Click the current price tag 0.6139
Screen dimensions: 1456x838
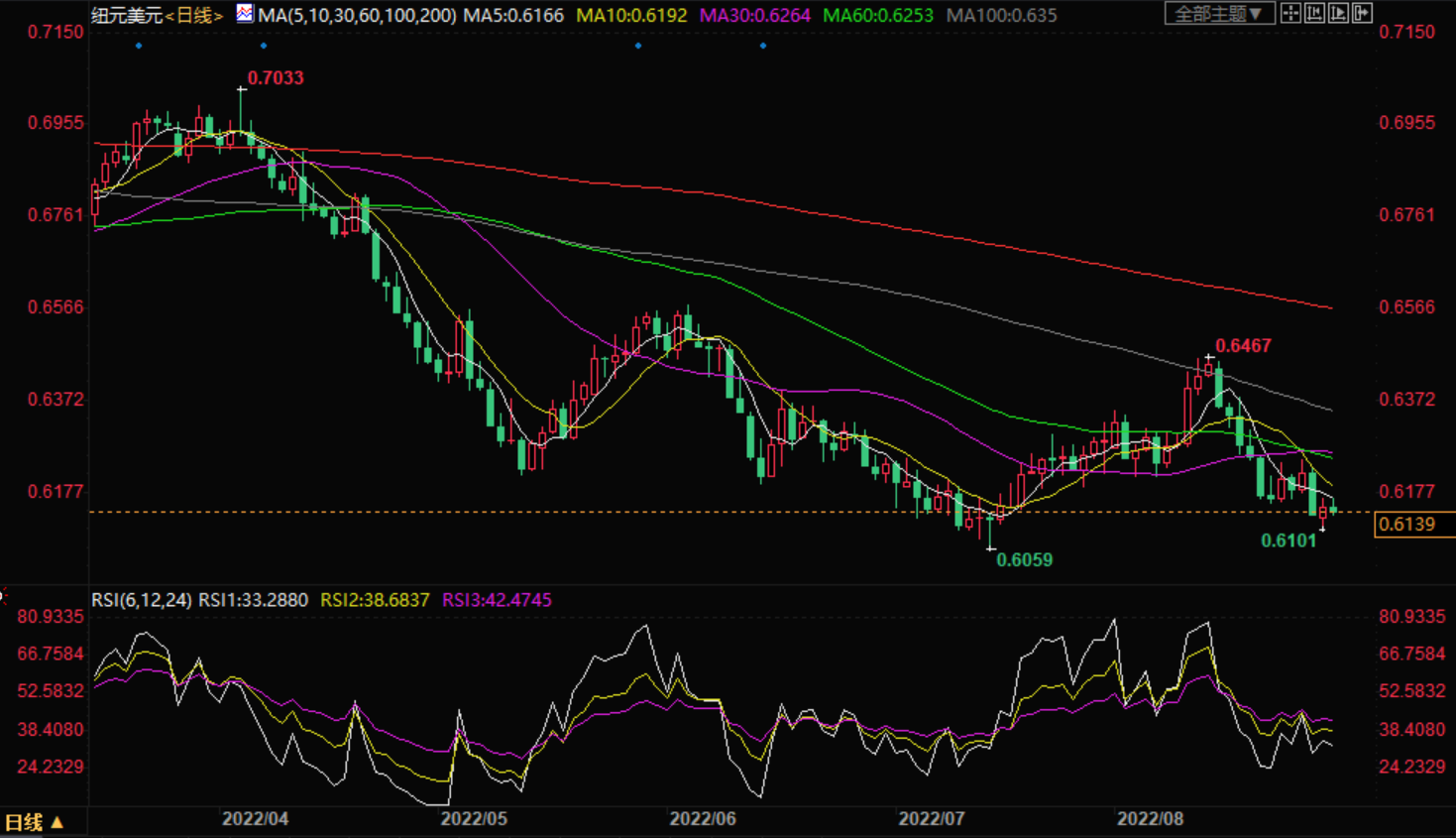point(1414,524)
